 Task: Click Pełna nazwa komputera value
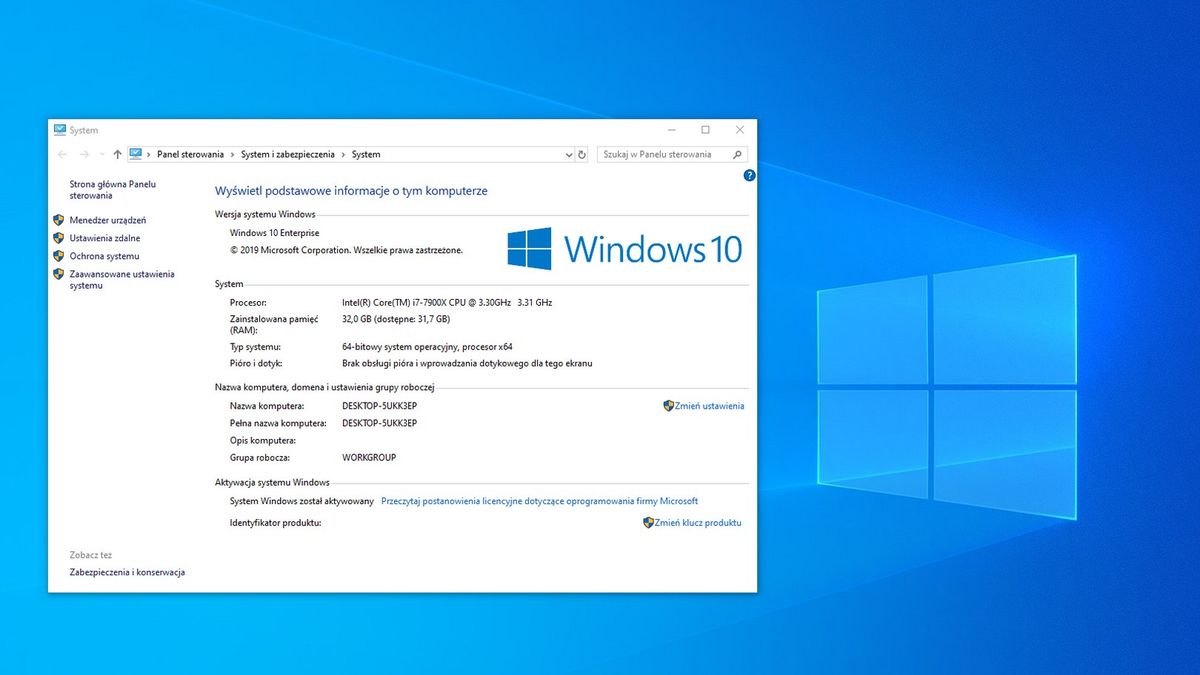point(379,423)
